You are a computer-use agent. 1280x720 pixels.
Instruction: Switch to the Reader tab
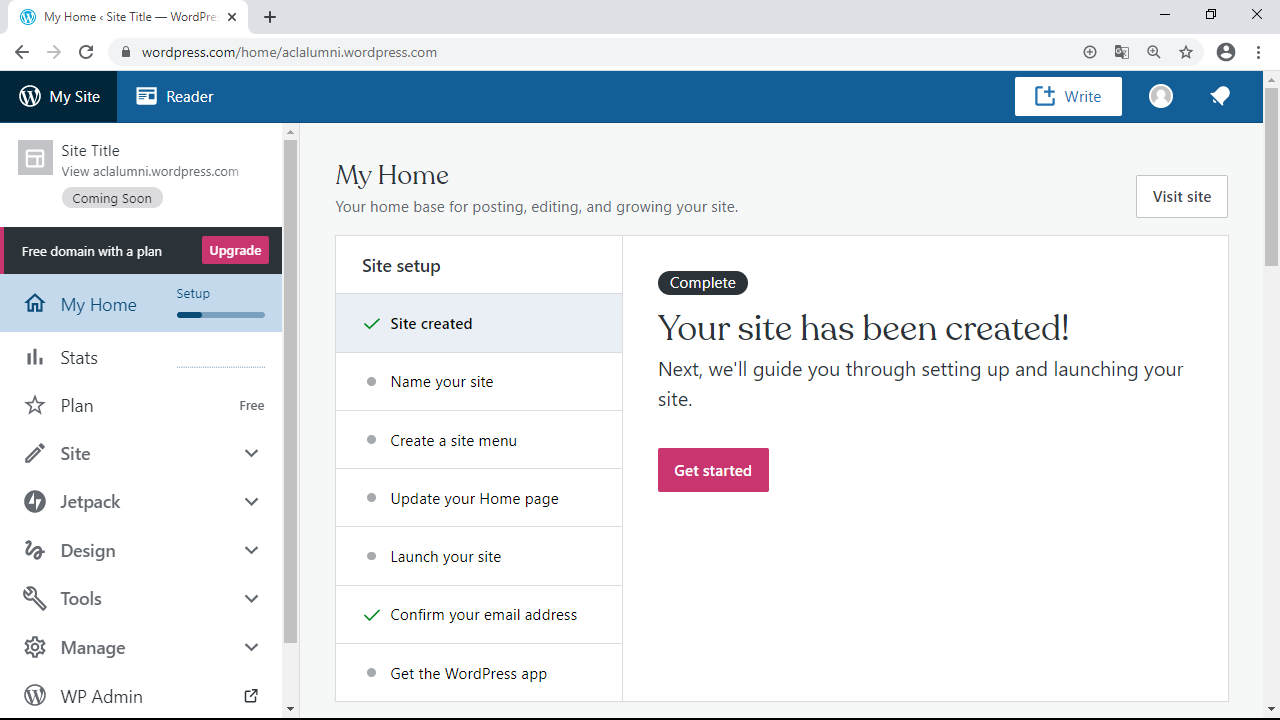175,96
